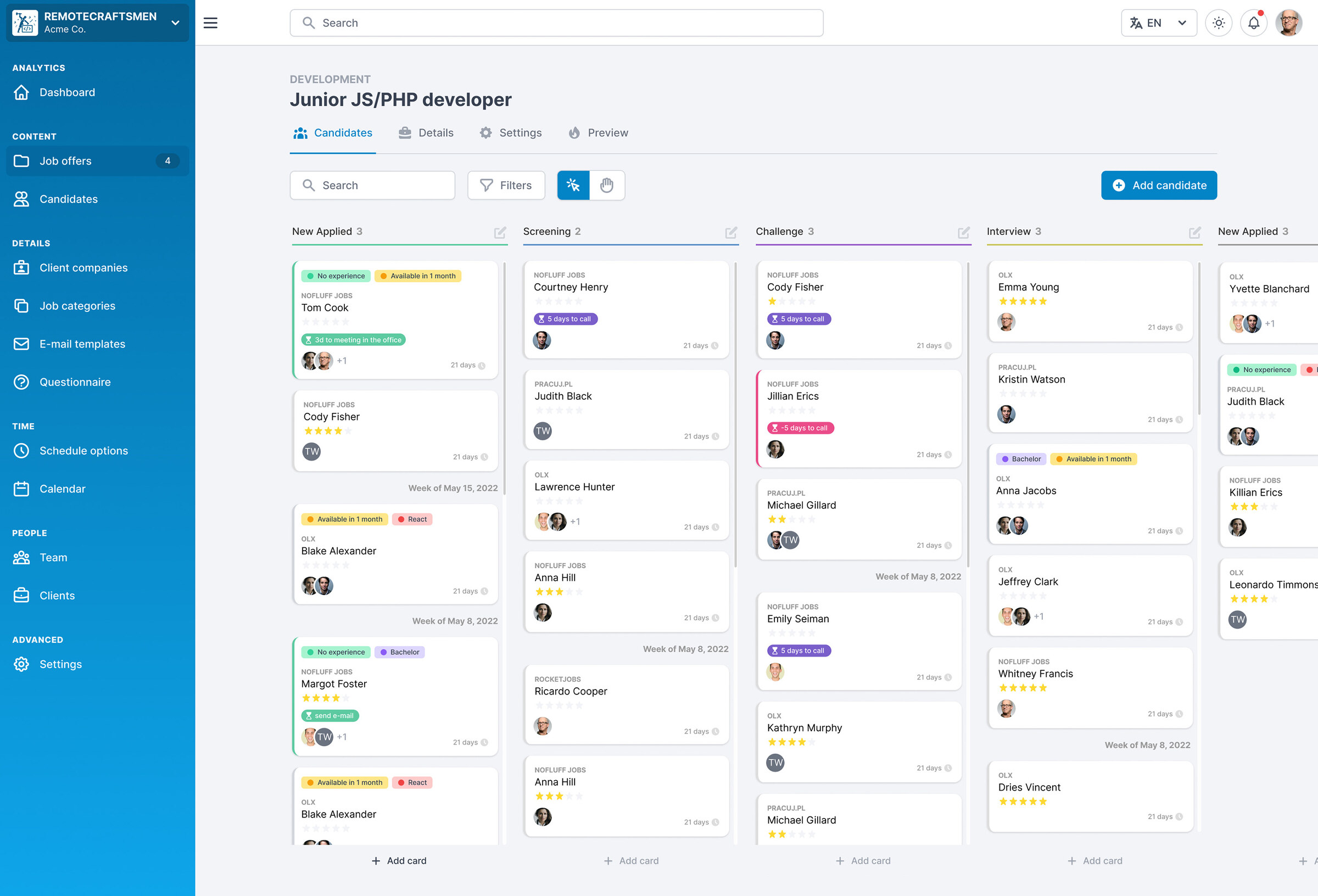Click Courtney Henry's 5 days to call badge

click(566, 318)
